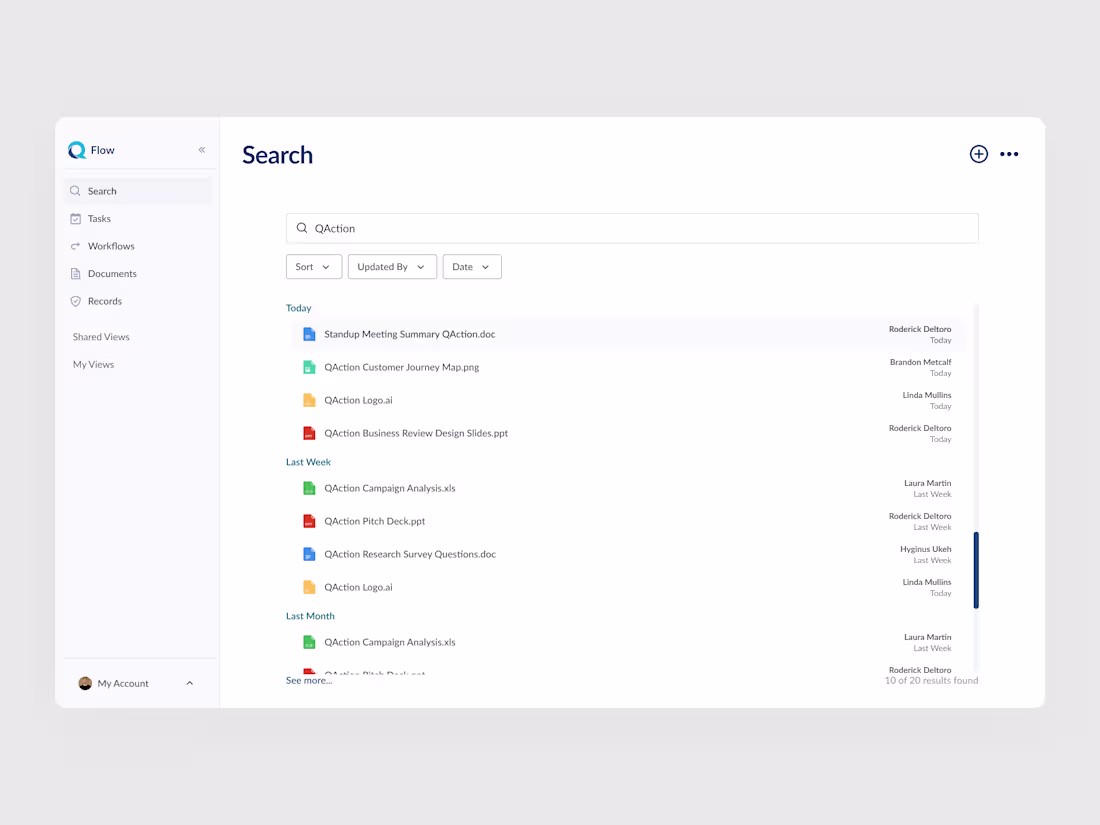Open Standup Meeting Summary QAction.doc
The image size is (1100, 825).
409,334
